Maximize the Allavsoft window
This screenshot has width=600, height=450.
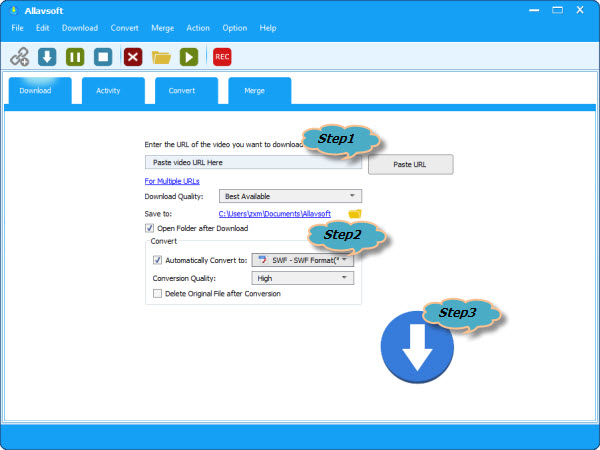click(x=558, y=10)
